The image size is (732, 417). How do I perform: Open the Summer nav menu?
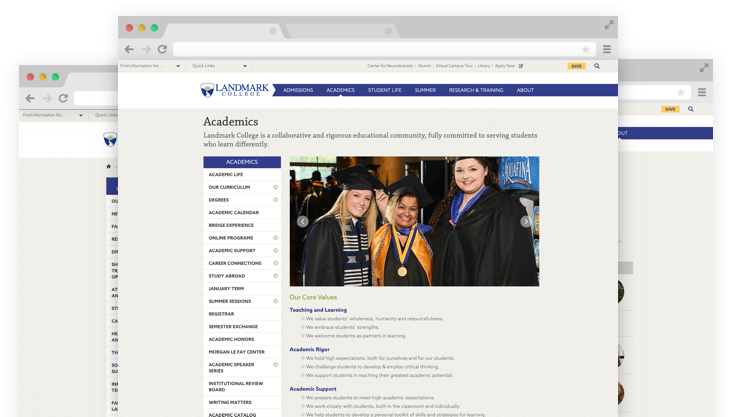tap(425, 90)
